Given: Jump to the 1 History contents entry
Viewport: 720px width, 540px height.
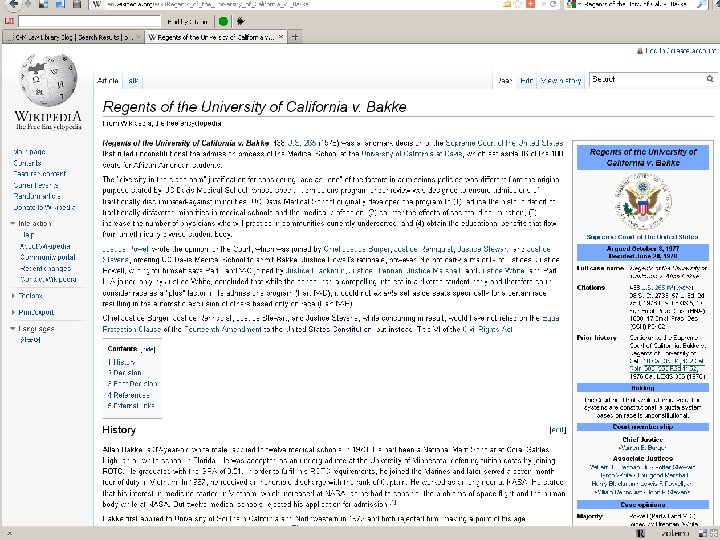Looking at the screenshot, I should (121, 362).
